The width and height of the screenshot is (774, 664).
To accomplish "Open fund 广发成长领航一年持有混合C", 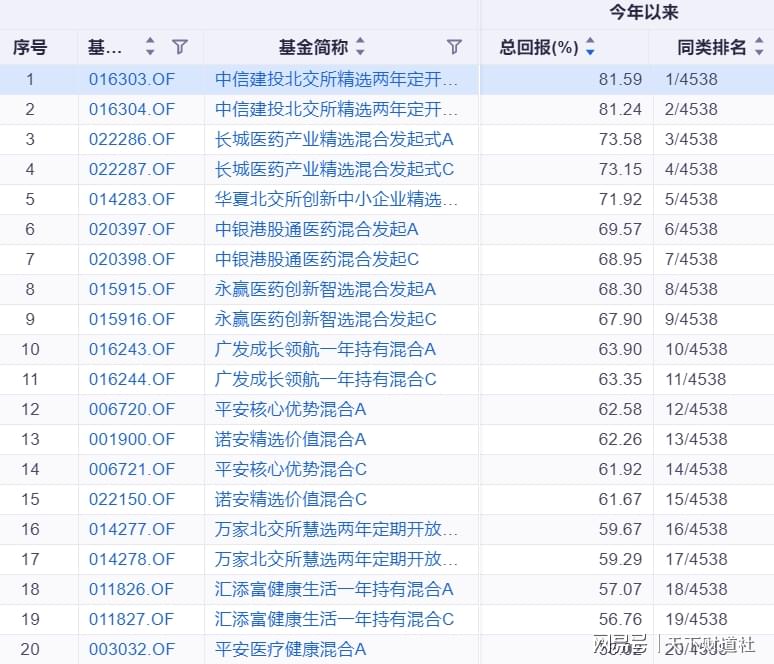I will (325, 379).
